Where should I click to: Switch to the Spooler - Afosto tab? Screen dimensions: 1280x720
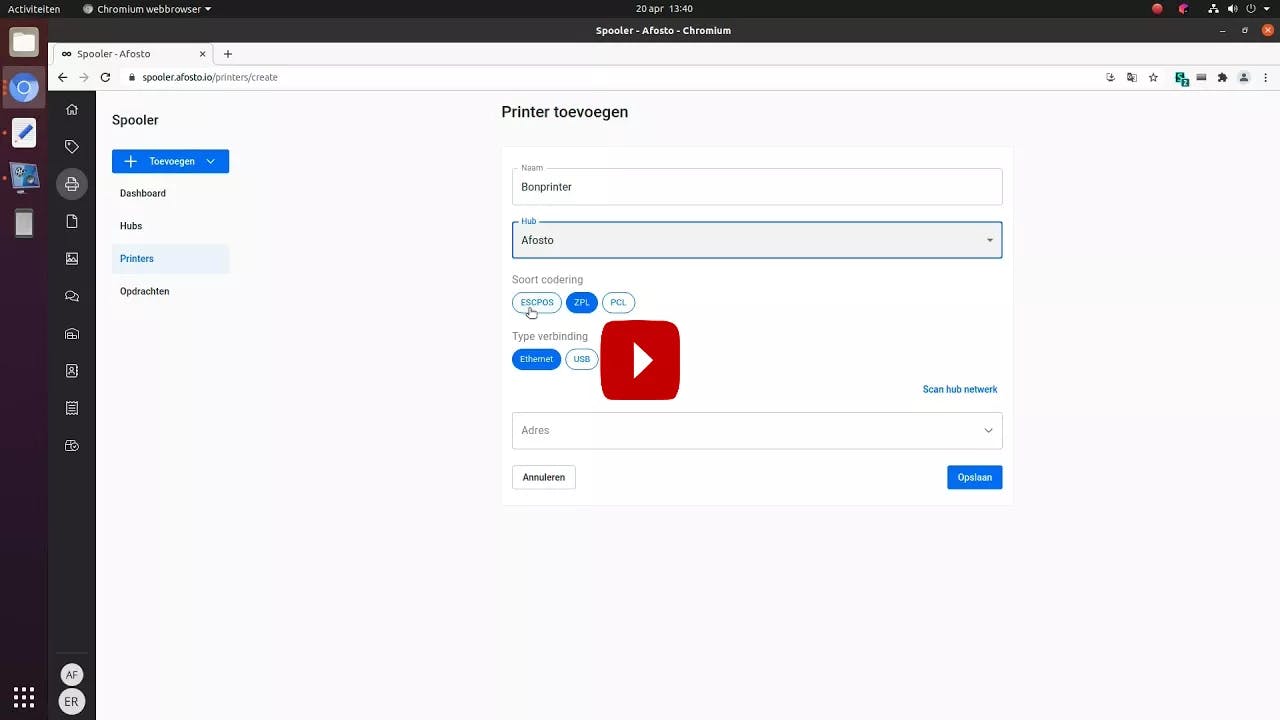click(134, 54)
